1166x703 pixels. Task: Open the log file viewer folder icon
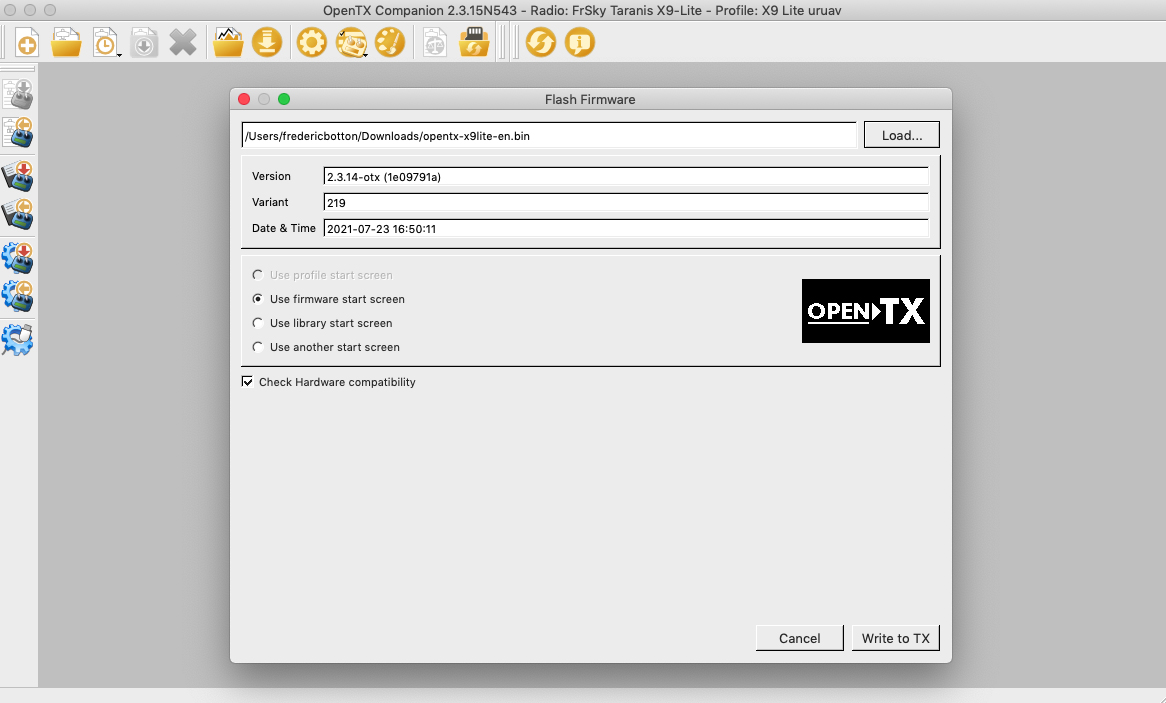pos(228,42)
